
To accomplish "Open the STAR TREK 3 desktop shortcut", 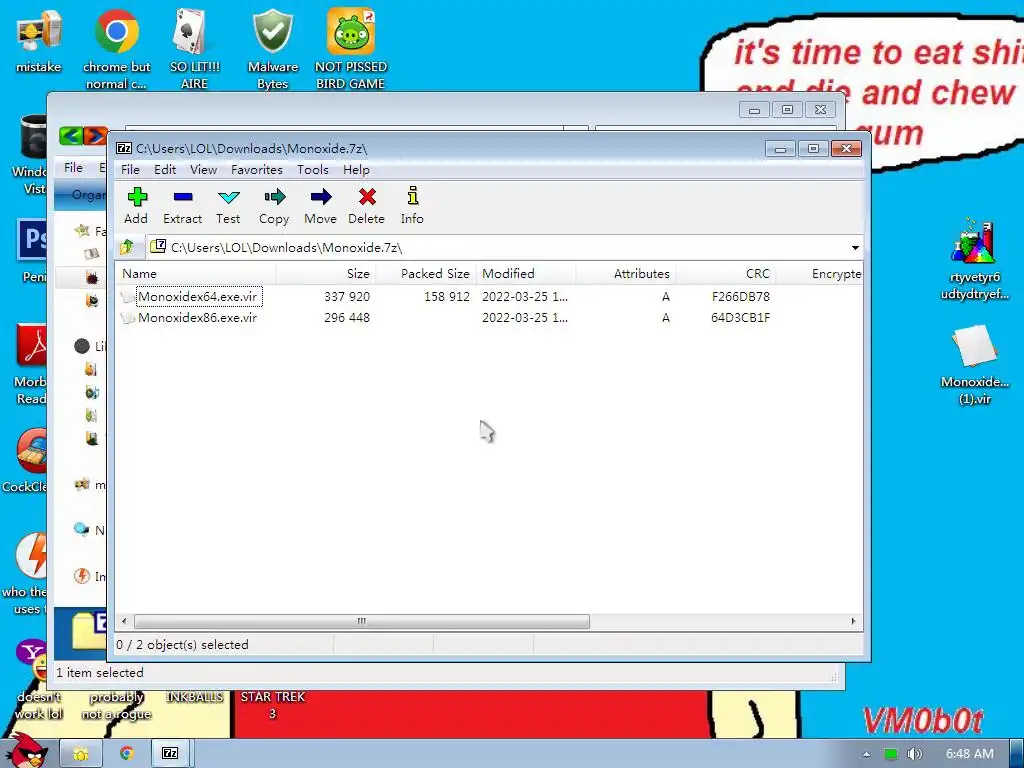I will coord(273,705).
